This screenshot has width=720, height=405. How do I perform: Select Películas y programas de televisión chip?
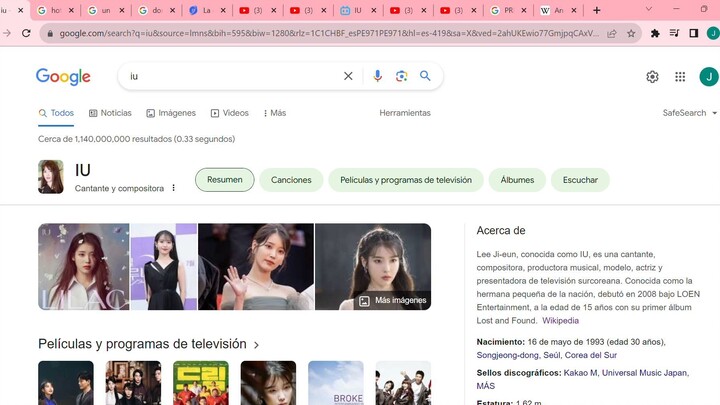tap(406, 180)
